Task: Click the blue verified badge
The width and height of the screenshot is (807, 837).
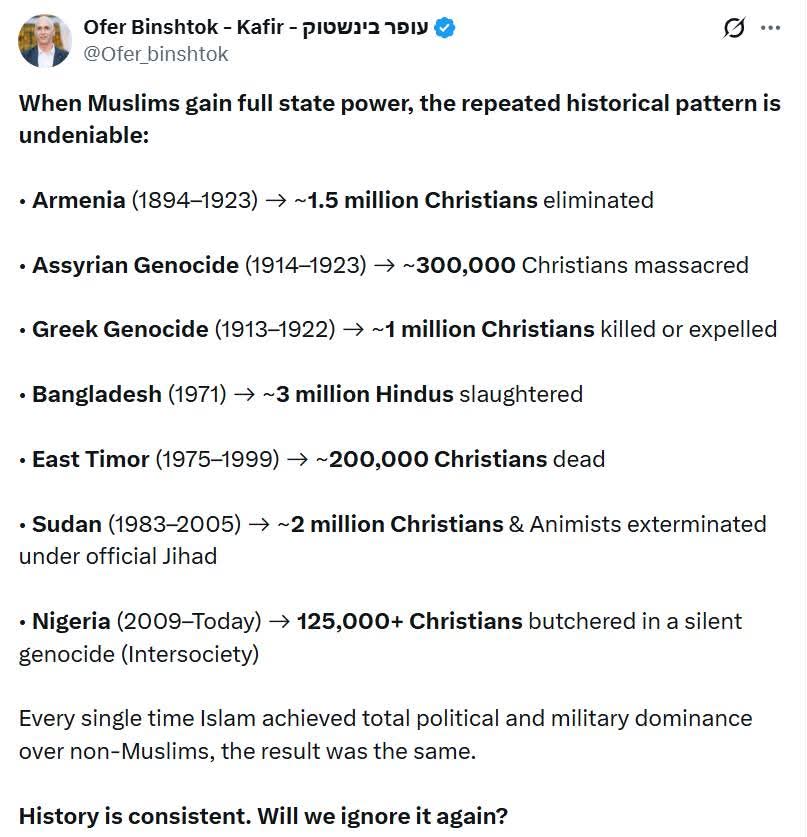Action: click(x=445, y=28)
